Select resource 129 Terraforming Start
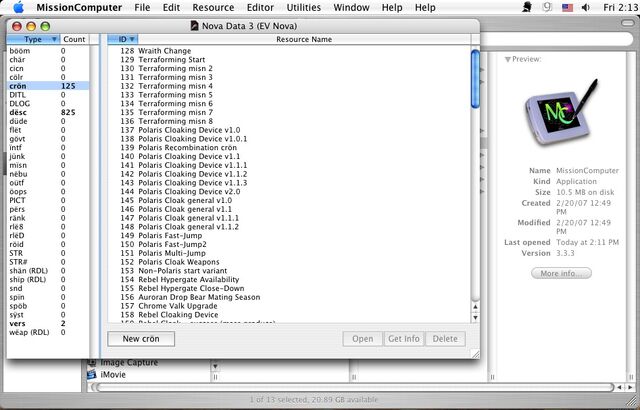Screen dimensions: 640x410 click(289, 60)
